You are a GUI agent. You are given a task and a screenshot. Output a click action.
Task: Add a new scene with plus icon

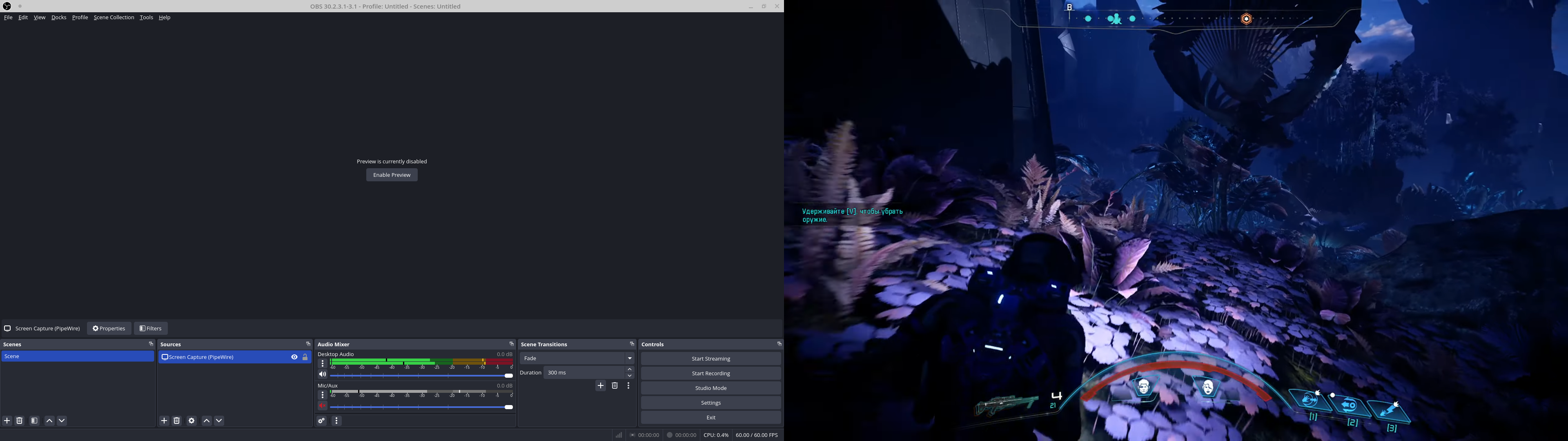click(7, 421)
